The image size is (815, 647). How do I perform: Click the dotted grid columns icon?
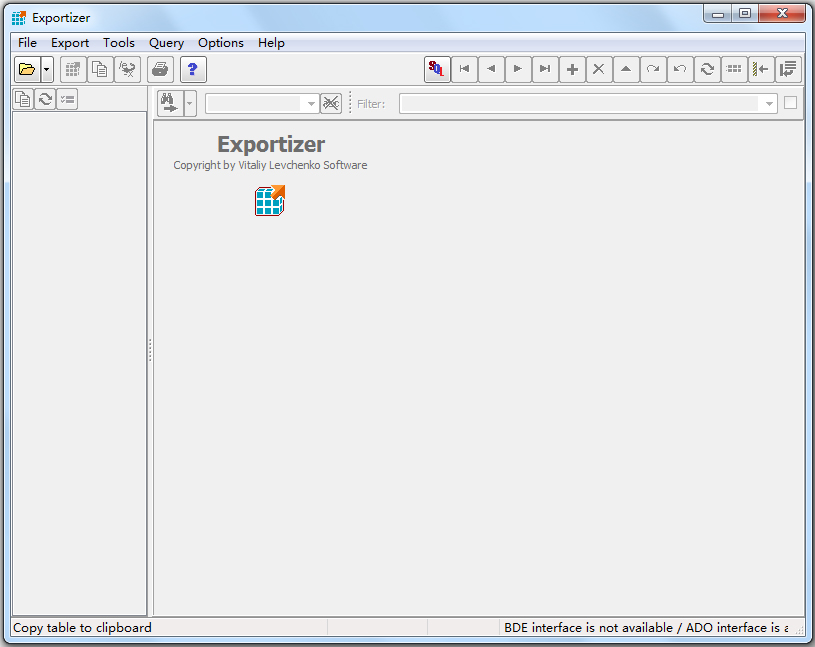click(734, 69)
